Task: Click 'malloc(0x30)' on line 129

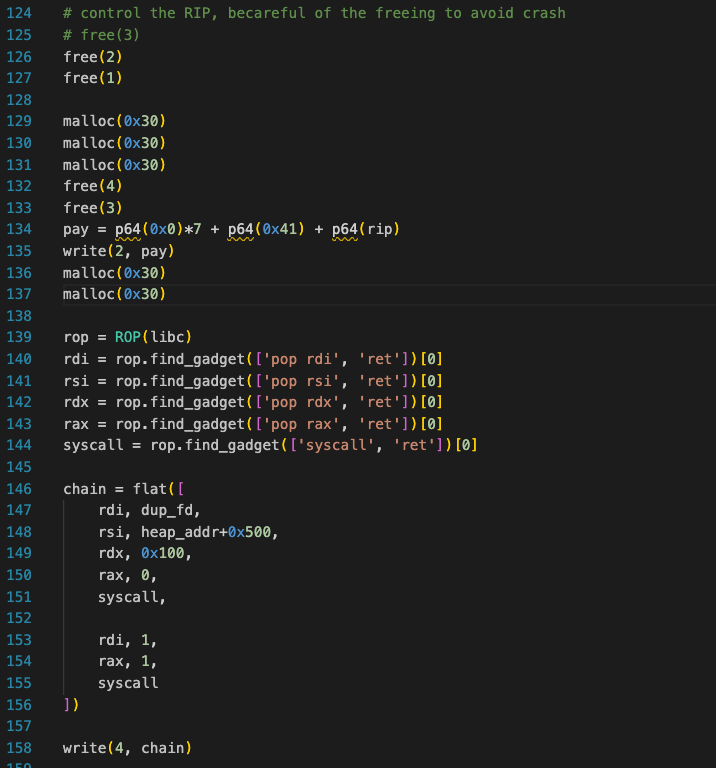Action: 115,121
